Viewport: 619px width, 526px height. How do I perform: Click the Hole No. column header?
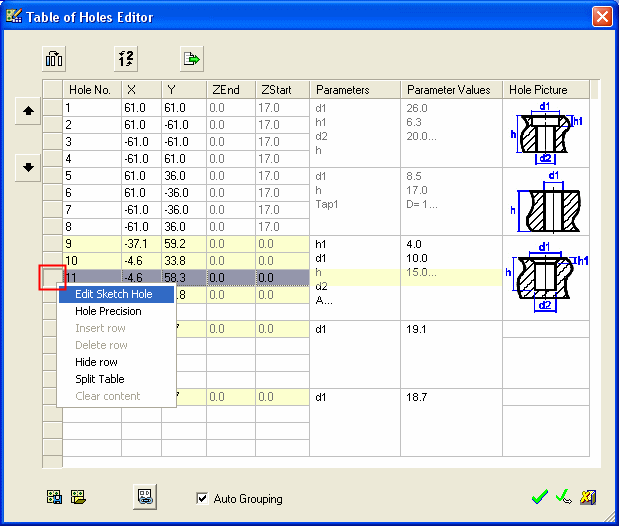tap(90, 90)
